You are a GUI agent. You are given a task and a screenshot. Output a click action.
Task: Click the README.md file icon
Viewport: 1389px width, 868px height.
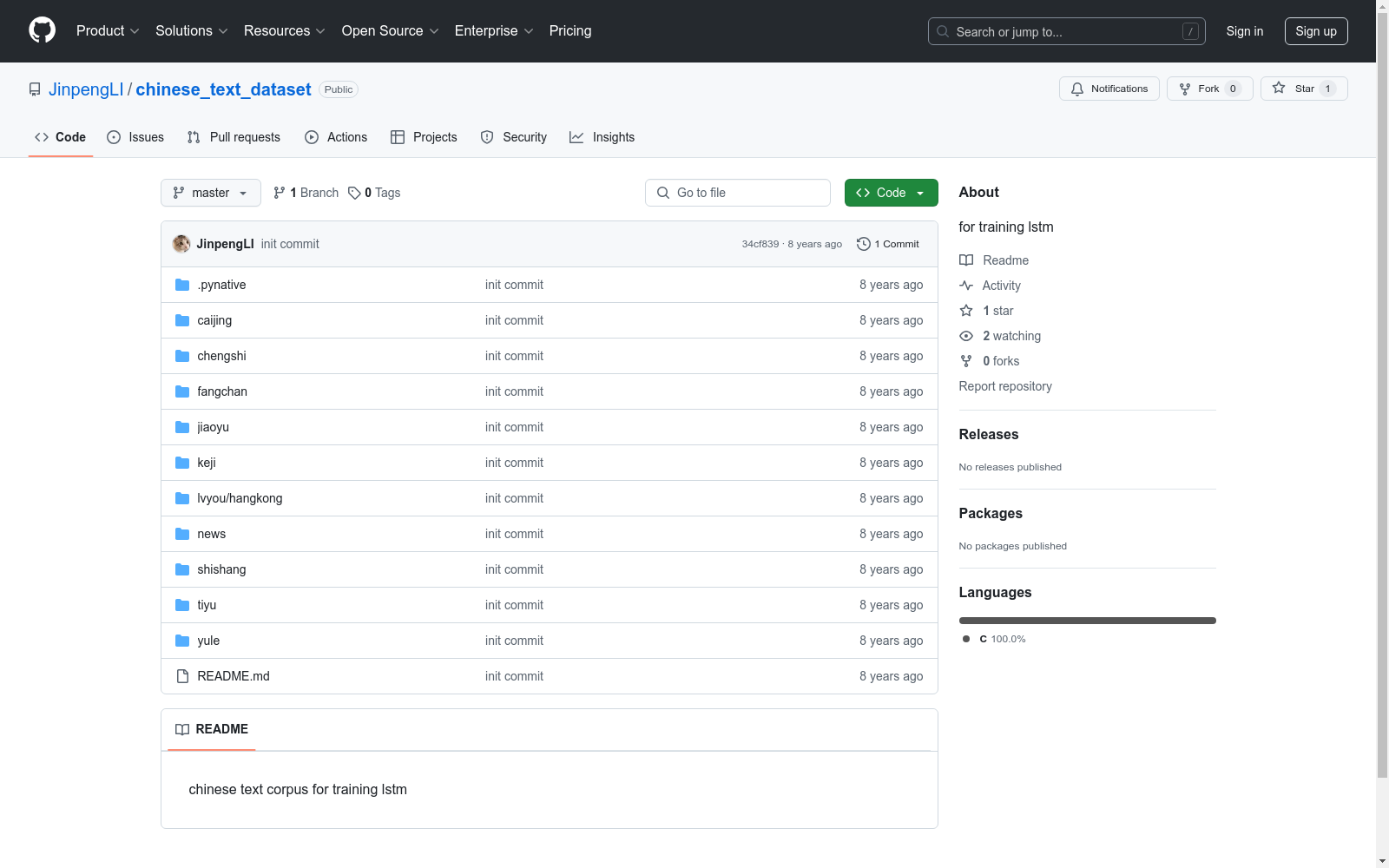click(182, 676)
